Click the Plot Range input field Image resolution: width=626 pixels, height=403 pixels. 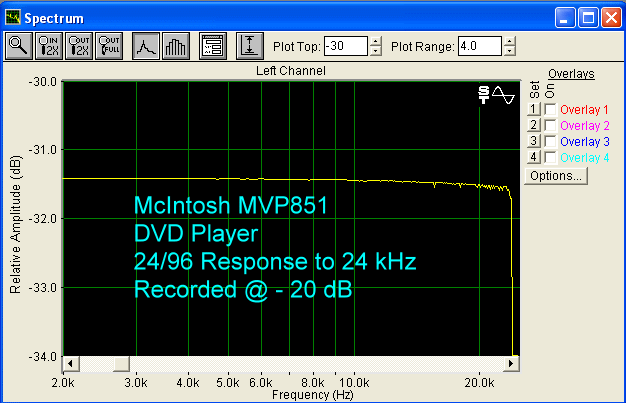pos(480,46)
